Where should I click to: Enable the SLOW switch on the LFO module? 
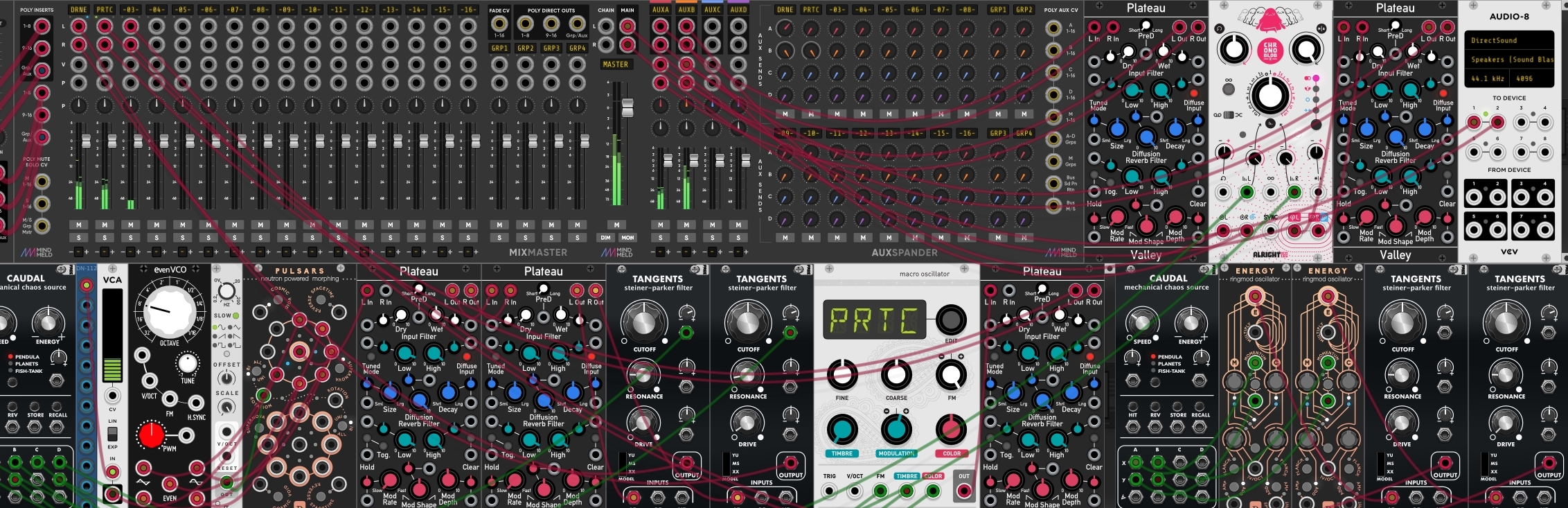pyautogui.click(x=235, y=316)
